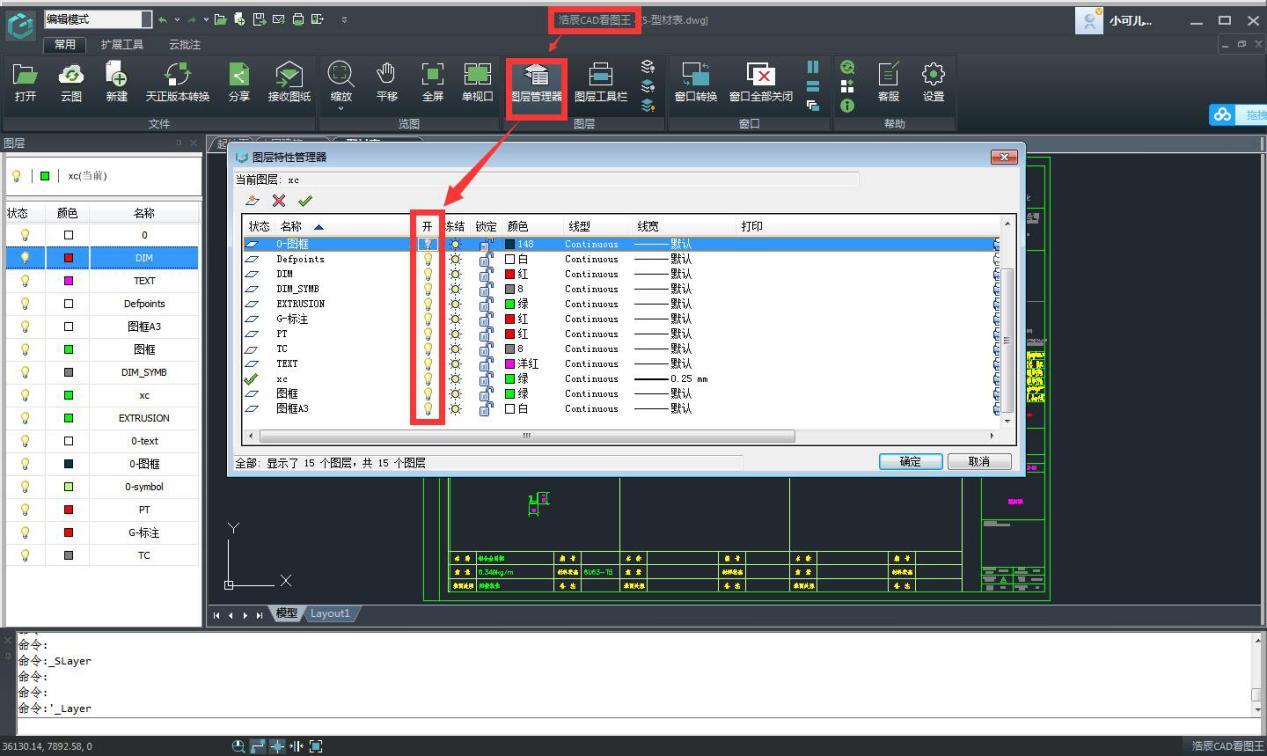
Task: Toggle the on/off bulb for DIM_SYMB layer
Action: (427, 289)
